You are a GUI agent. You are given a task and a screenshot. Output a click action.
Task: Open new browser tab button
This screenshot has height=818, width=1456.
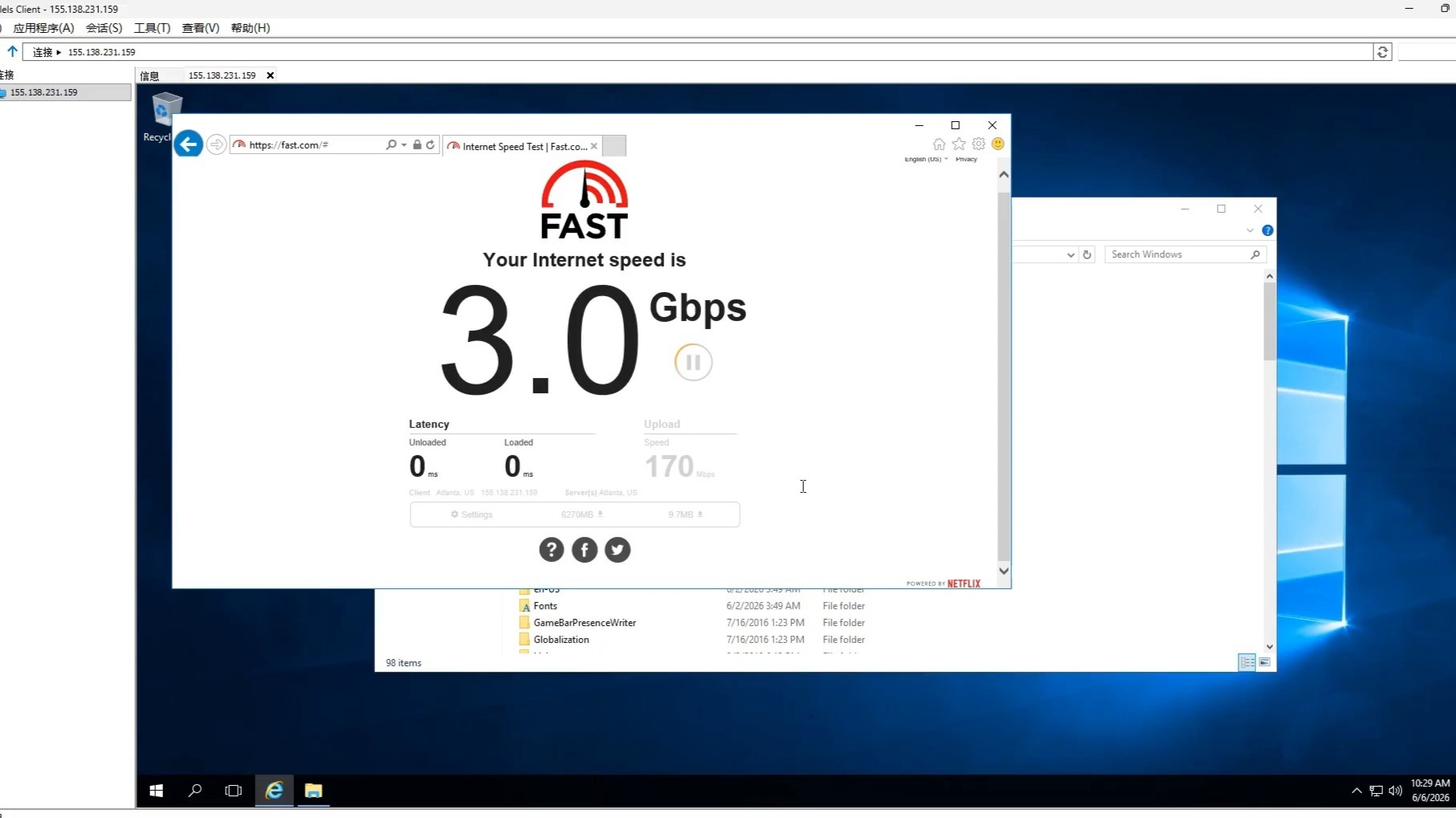tap(614, 145)
